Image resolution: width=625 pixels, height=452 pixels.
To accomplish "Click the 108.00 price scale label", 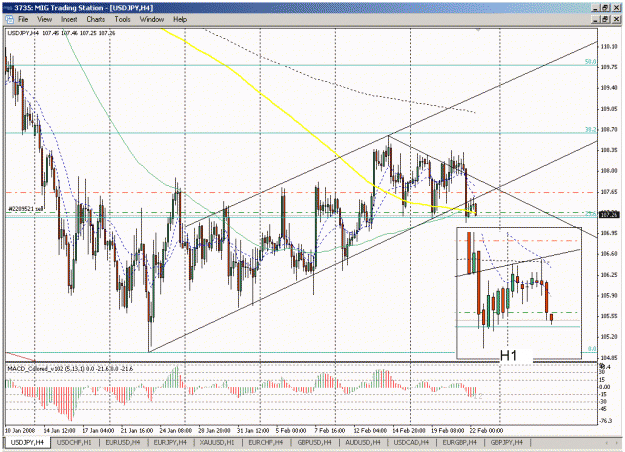I will pos(609,171).
